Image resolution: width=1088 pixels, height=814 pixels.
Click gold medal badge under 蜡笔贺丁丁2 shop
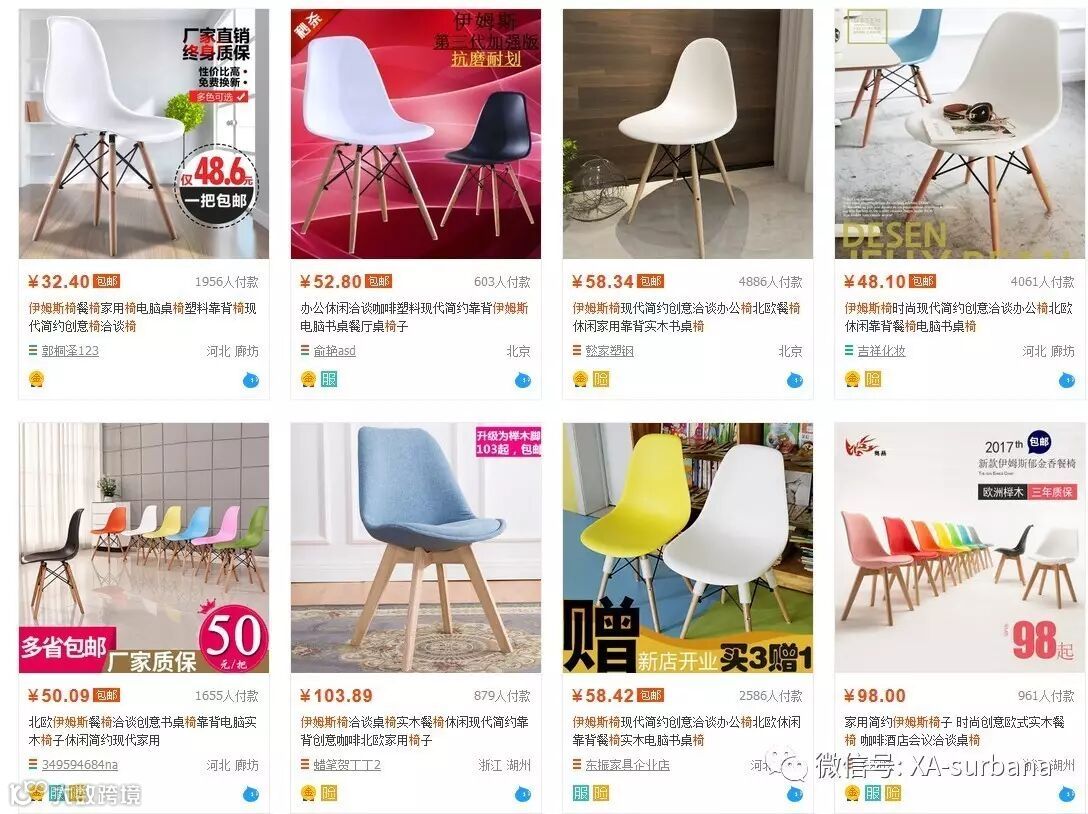(x=308, y=792)
